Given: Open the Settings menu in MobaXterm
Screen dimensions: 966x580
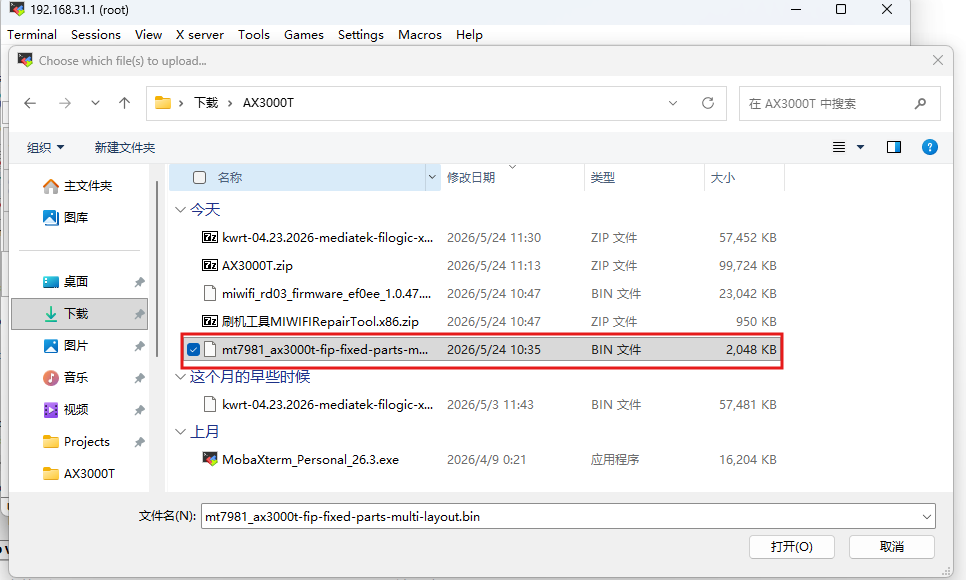Looking at the screenshot, I should click(360, 35).
